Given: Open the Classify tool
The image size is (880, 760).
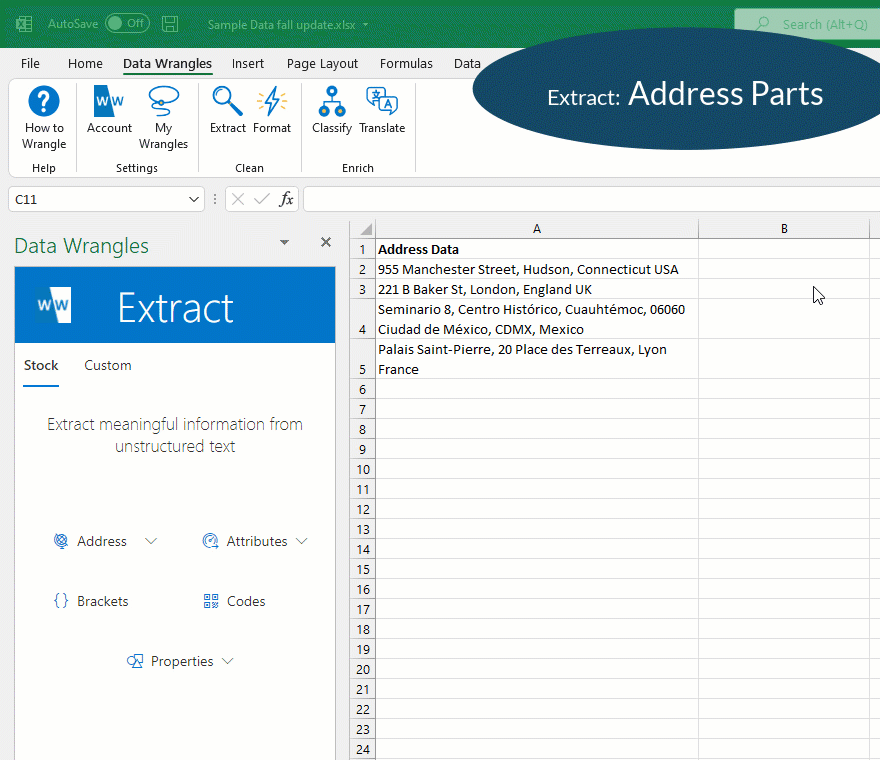Looking at the screenshot, I should point(332,110).
